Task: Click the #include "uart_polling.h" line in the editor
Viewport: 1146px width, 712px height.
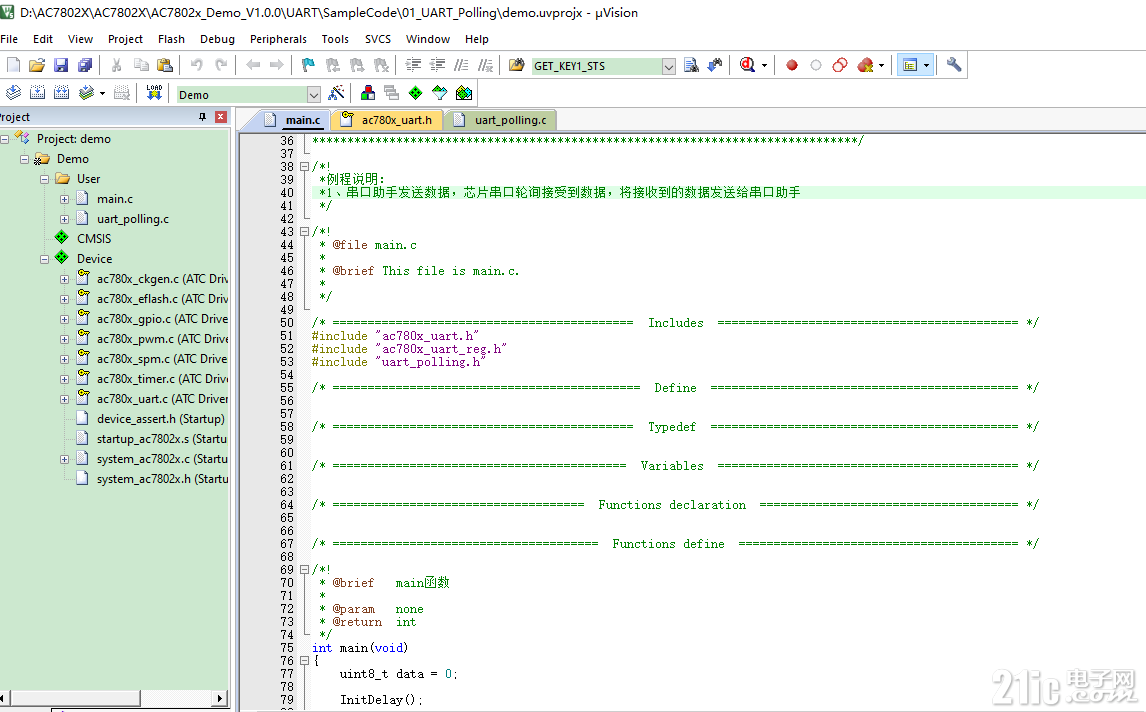Action: (x=398, y=363)
